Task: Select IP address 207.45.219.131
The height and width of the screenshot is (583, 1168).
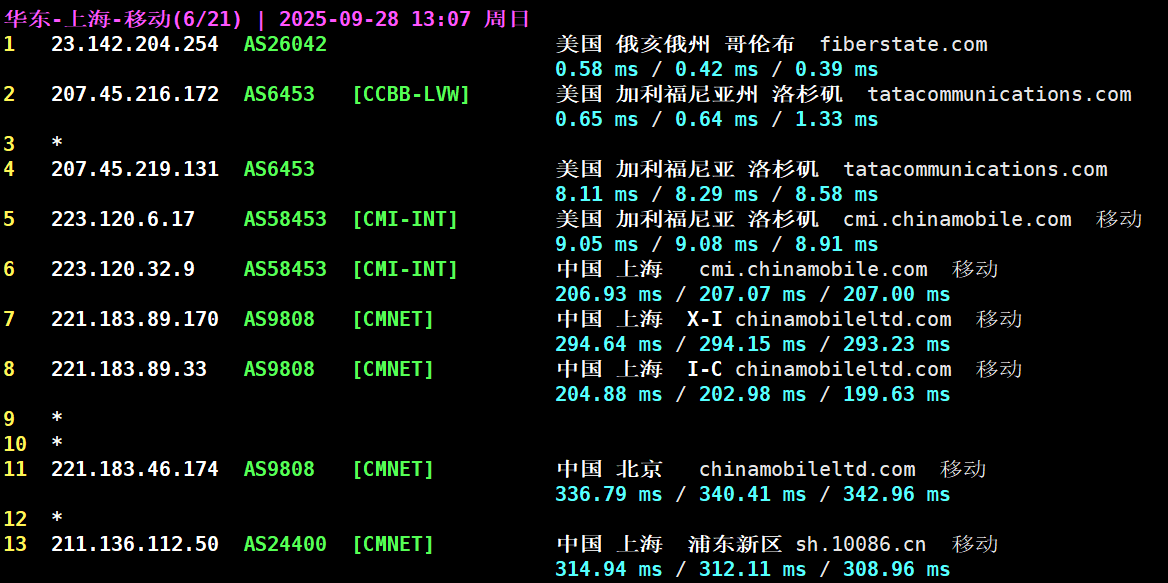Action: point(135,169)
